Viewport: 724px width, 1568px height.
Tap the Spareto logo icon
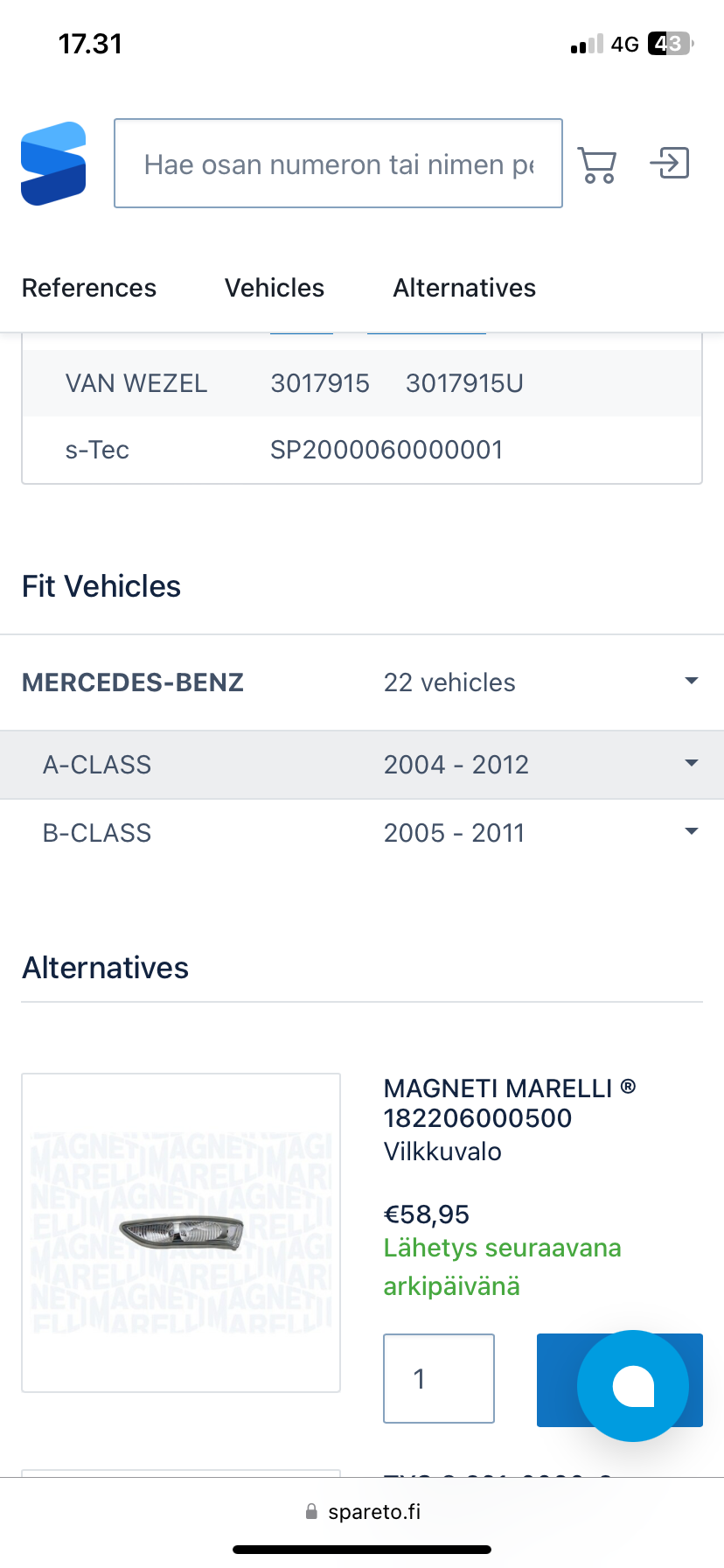click(x=53, y=164)
